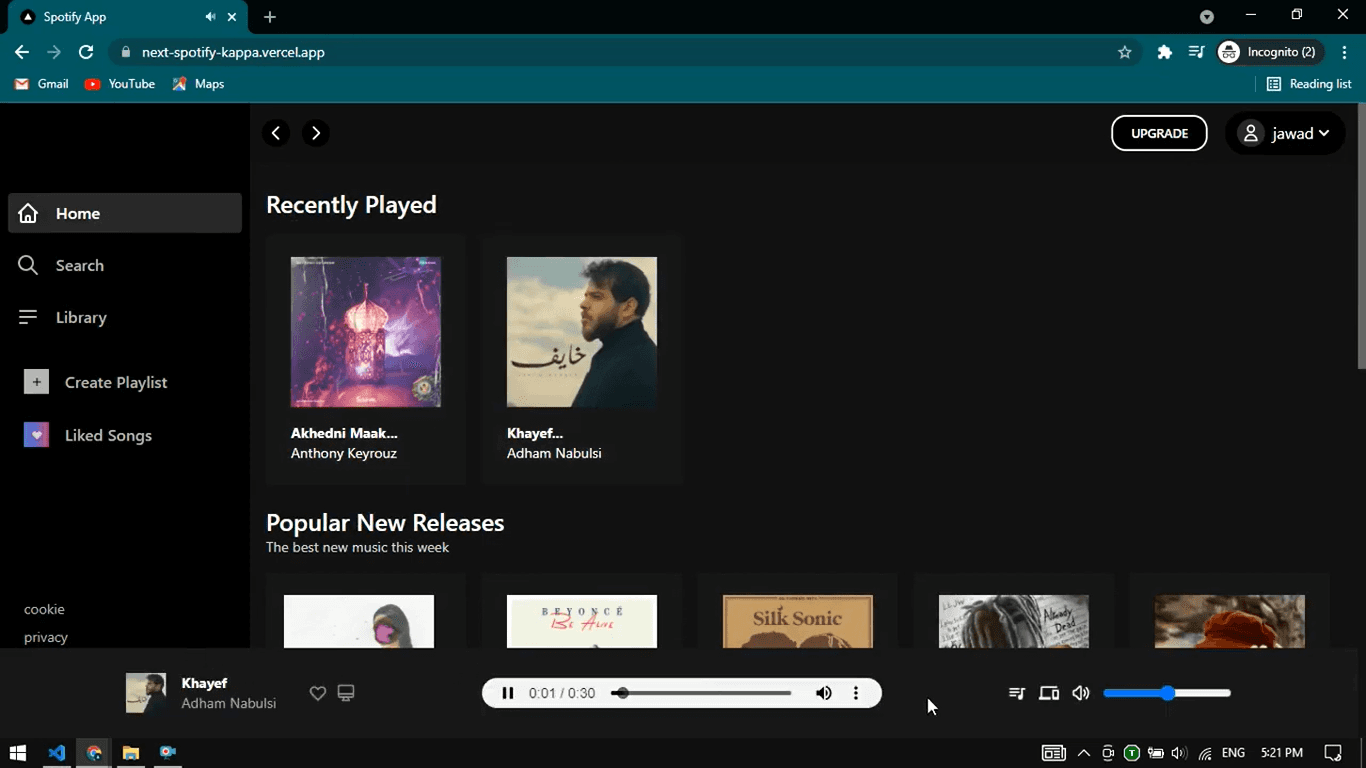Image resolution: width=1366 pixels, height=768 pixels.
Task: Open the Home sidebar item
Action: 125,213
